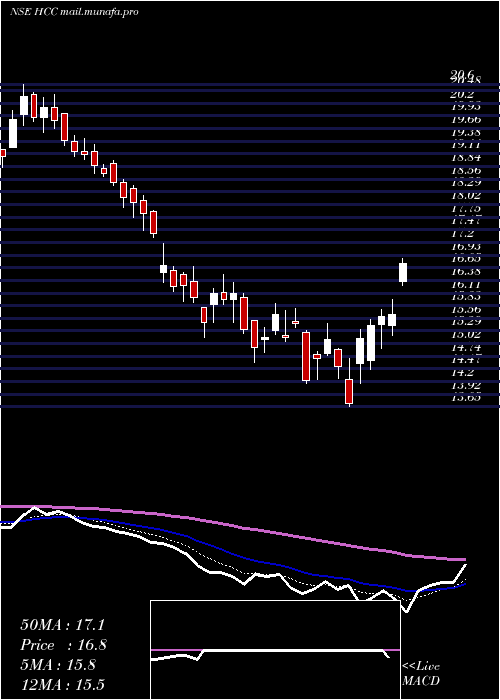
Task: Click the 19.11 price axis label
Action: [466, 145]
